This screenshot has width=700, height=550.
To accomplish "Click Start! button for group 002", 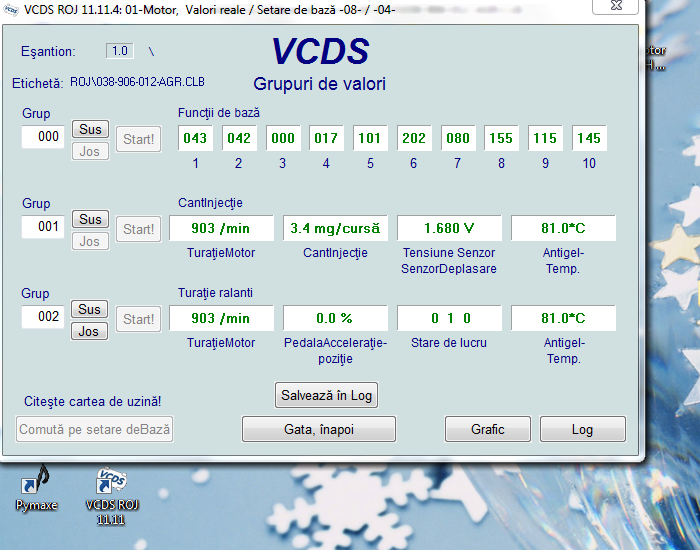I will pos(138,319).
